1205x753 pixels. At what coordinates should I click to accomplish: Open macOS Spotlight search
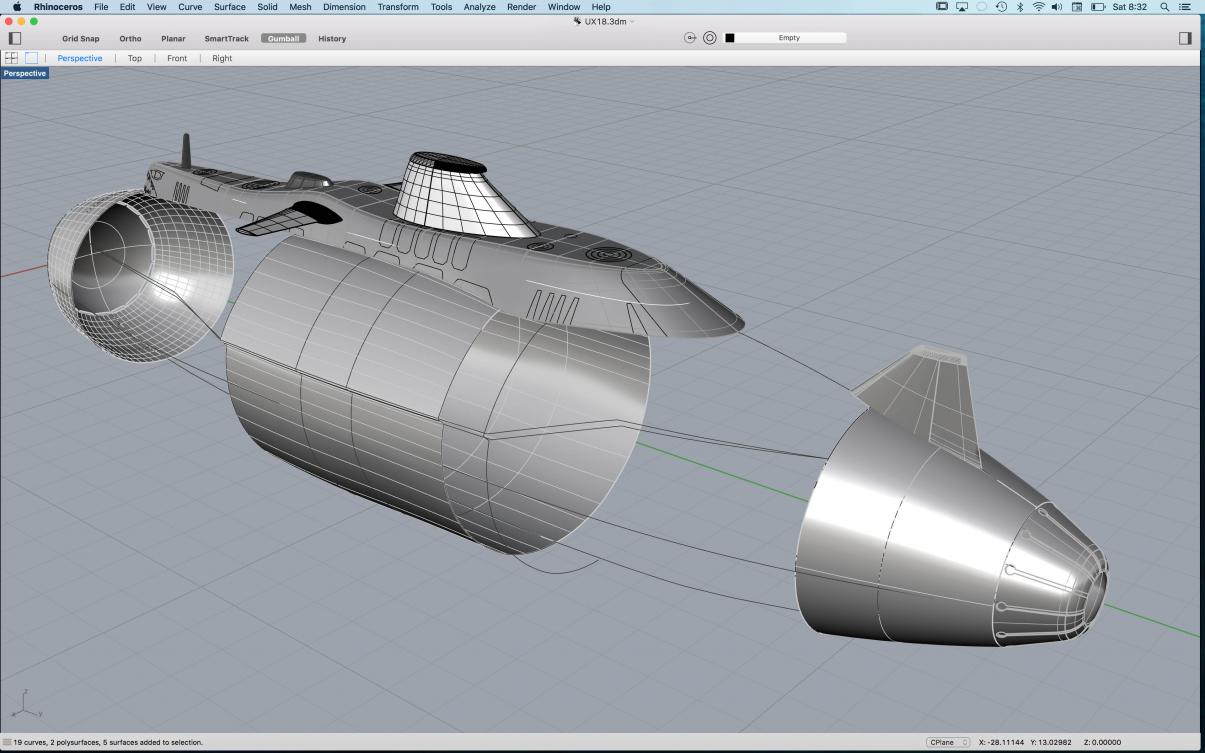(1164, 7)
